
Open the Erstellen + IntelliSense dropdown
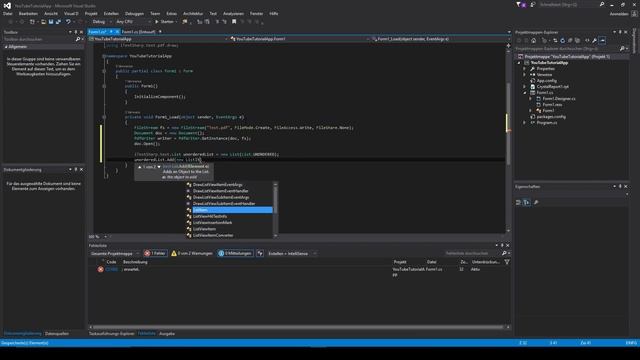click(x=291, y=253)
